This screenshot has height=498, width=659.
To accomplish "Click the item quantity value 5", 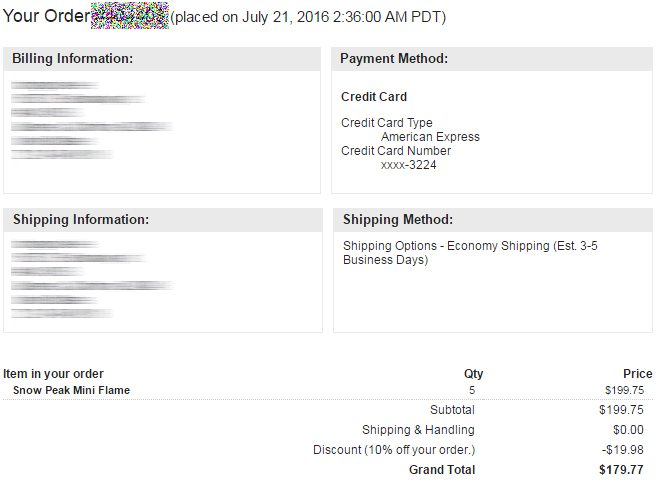I will [471, 390].
